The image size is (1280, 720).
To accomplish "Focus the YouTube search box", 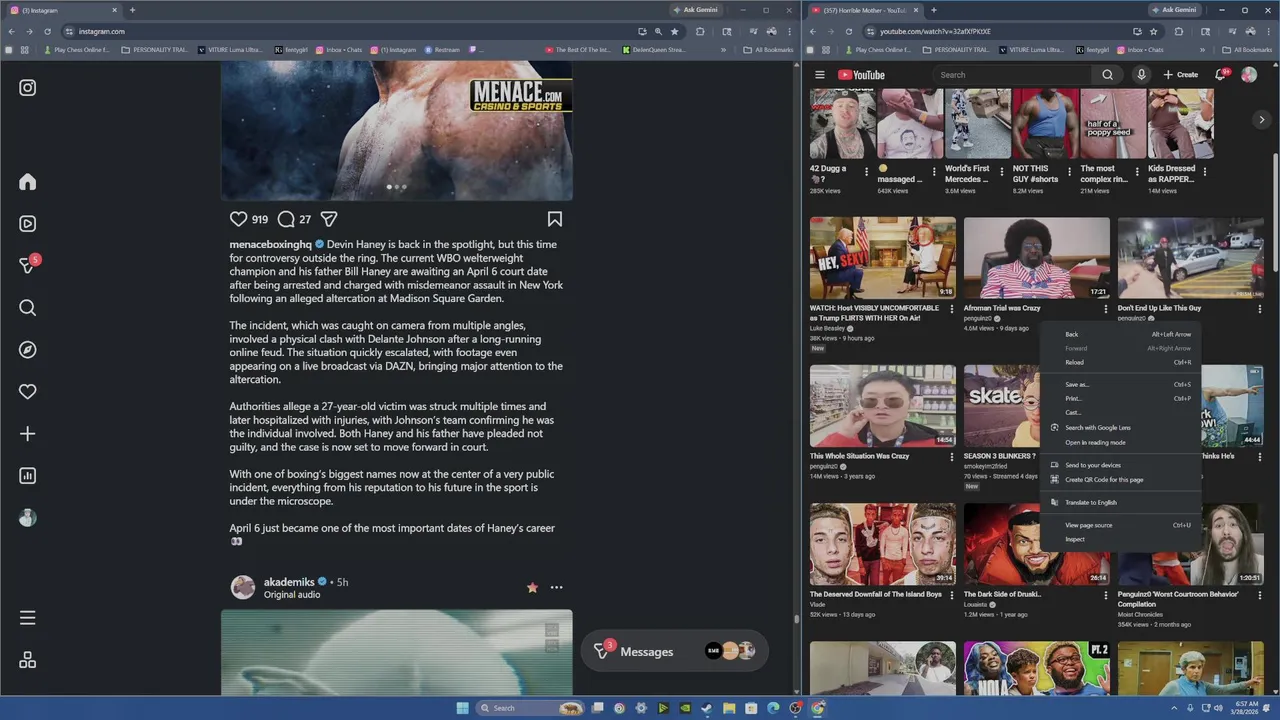I will (1015, 75).
